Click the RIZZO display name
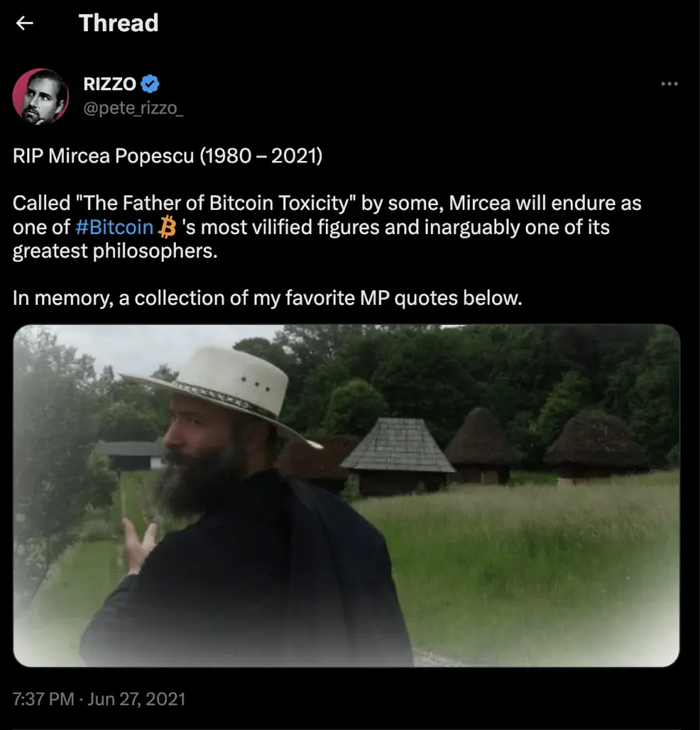 coord(110,84)
